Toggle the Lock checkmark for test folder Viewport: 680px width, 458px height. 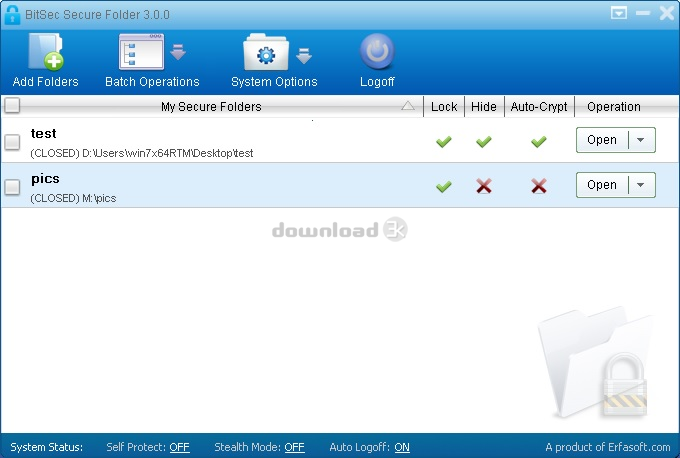(444, 141)
